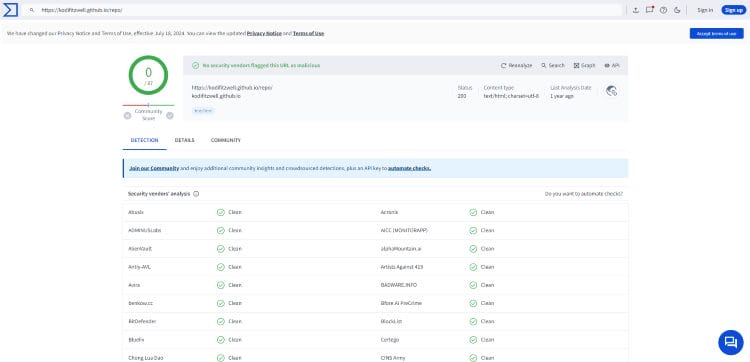Switch to the COMMUNITY tab
This screenshot has height=362, width=750.
pos(226,140)
